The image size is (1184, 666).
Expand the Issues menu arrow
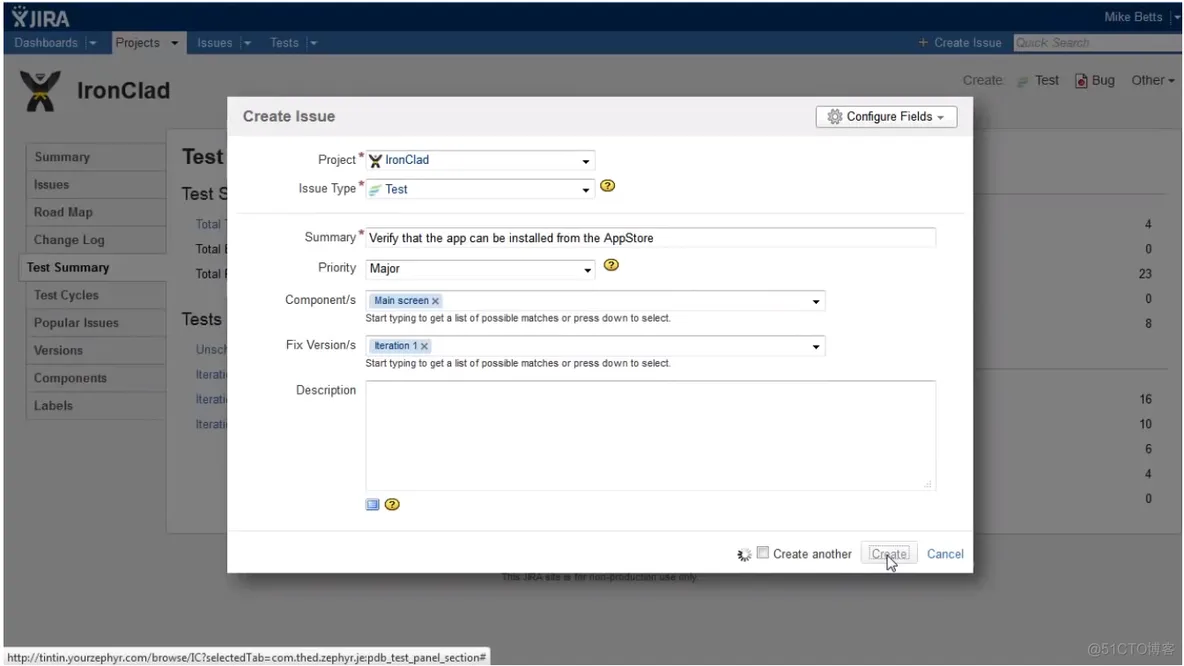click(x=247, y=43)
